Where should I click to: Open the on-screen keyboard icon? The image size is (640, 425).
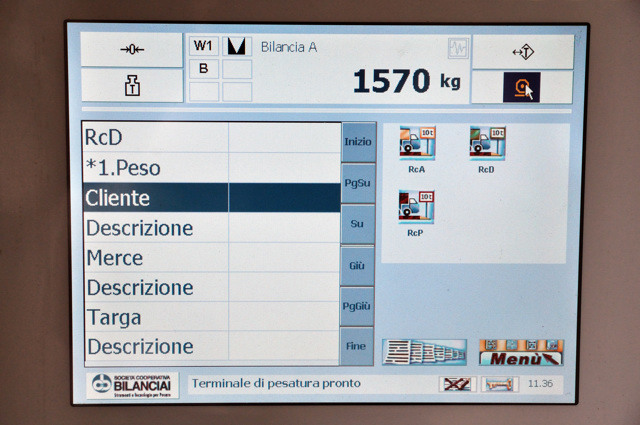tap(424, 352)
